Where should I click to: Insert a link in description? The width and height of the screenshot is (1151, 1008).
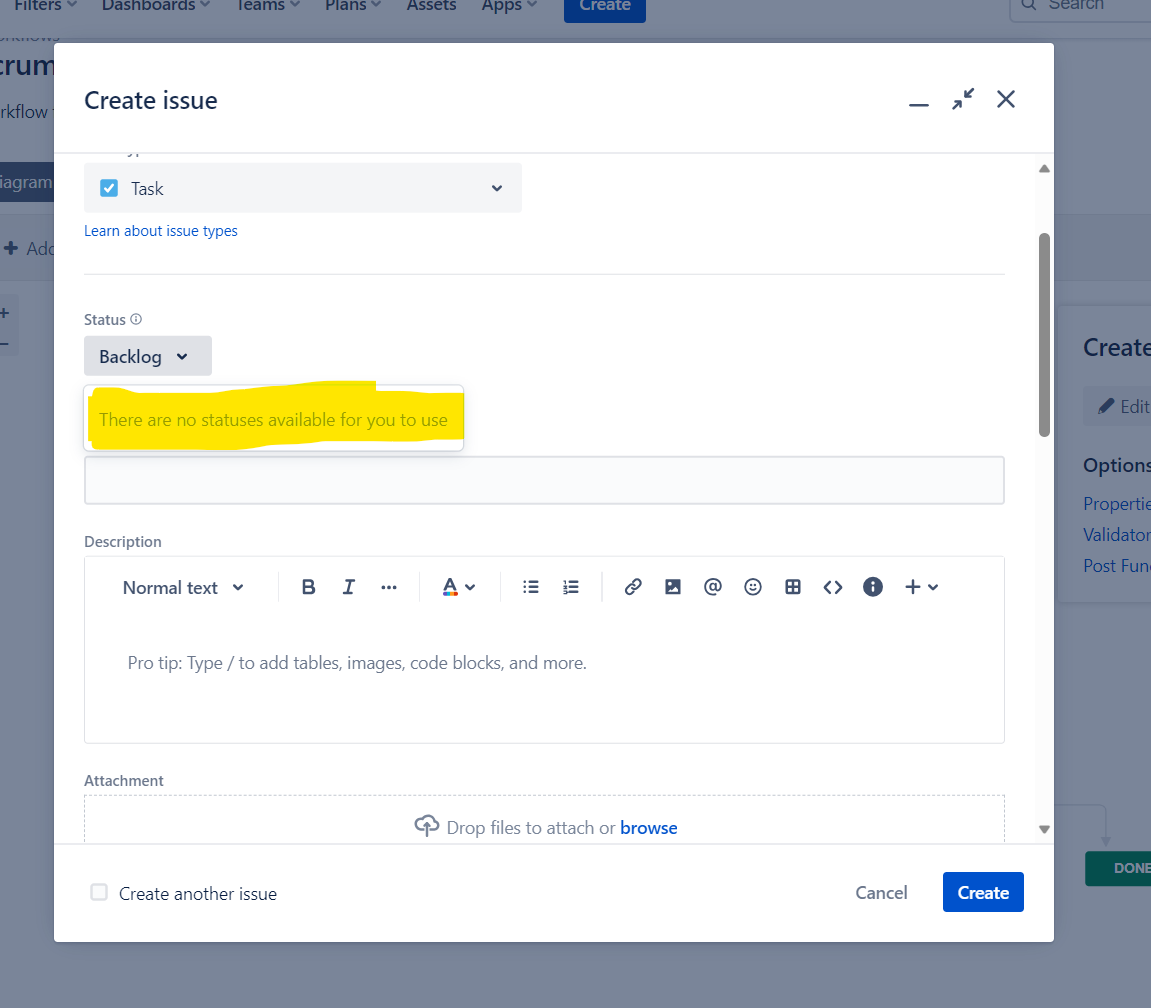(633, 587)
